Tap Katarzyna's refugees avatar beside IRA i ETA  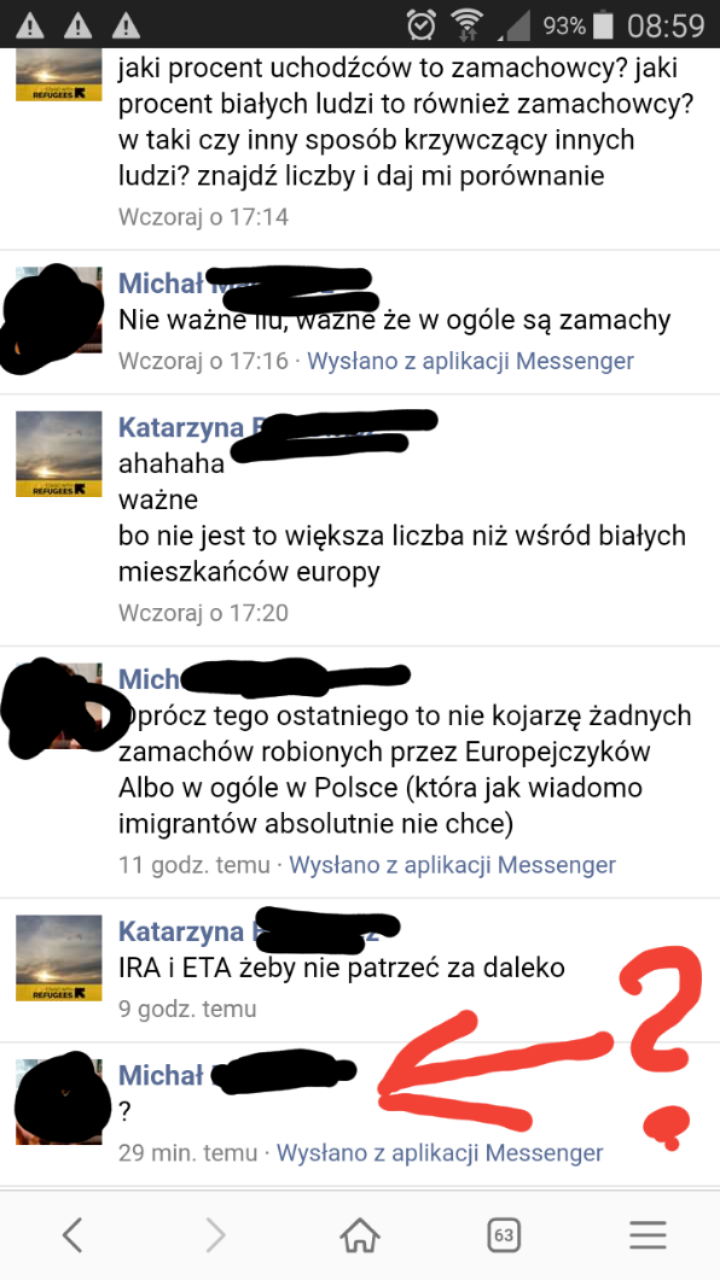[59, 958]
